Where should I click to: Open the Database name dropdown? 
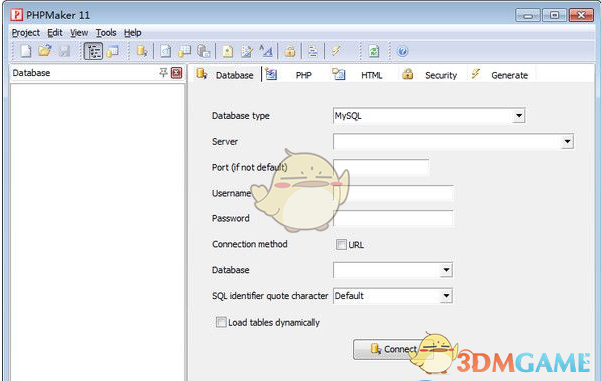(x=446, y=270)
